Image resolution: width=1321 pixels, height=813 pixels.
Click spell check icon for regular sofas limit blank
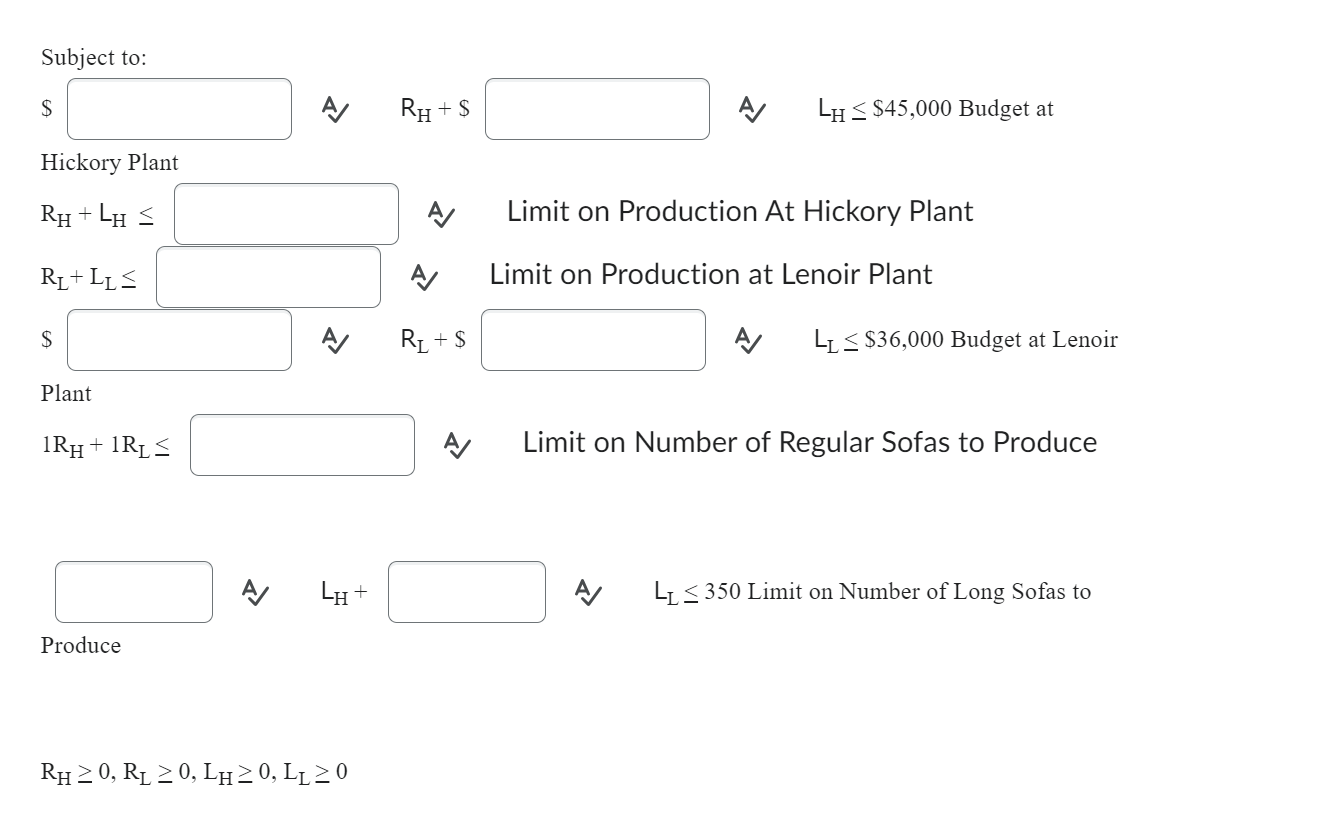click(456, 446)
